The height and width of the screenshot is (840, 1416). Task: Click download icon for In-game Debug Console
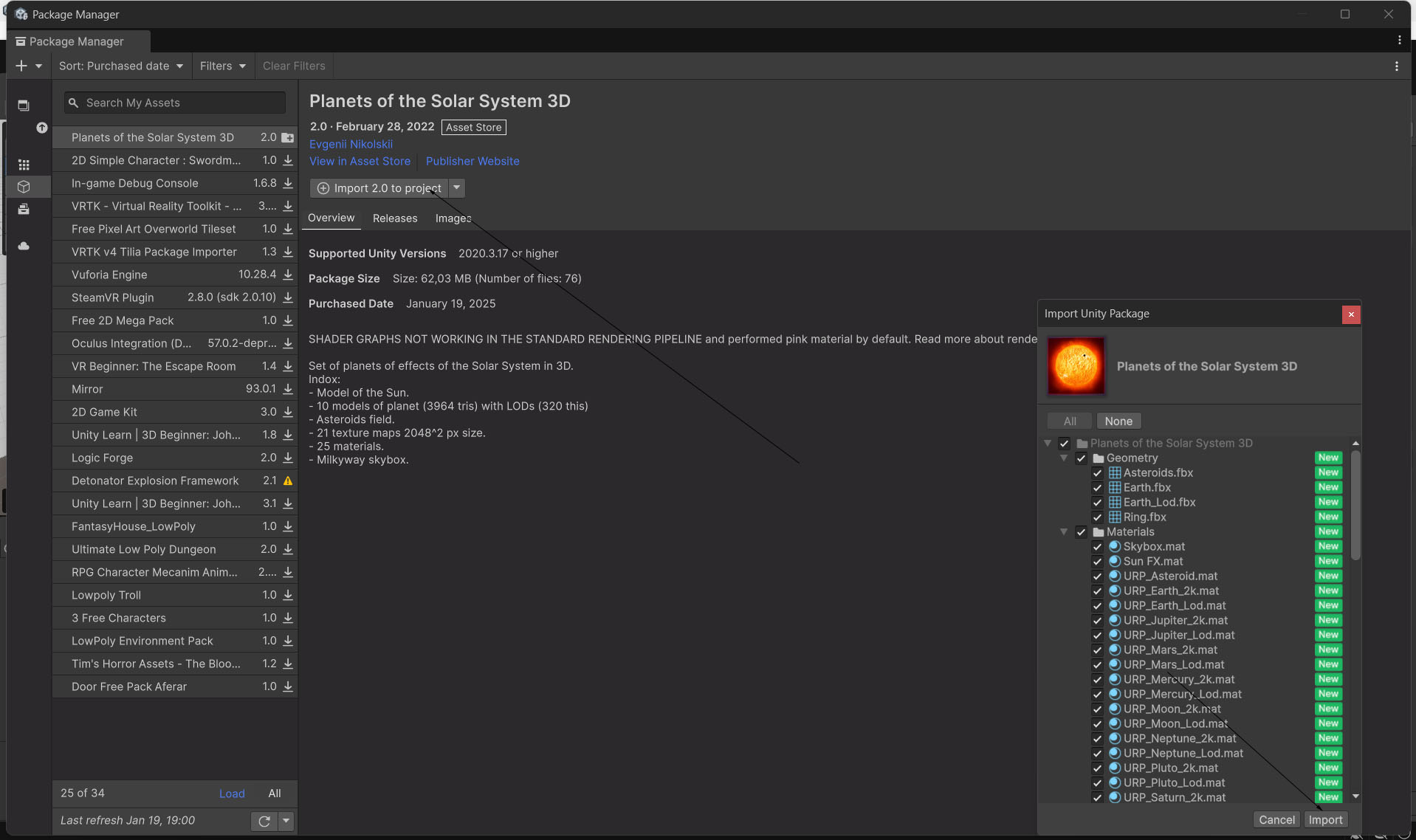tap(288, 183)
